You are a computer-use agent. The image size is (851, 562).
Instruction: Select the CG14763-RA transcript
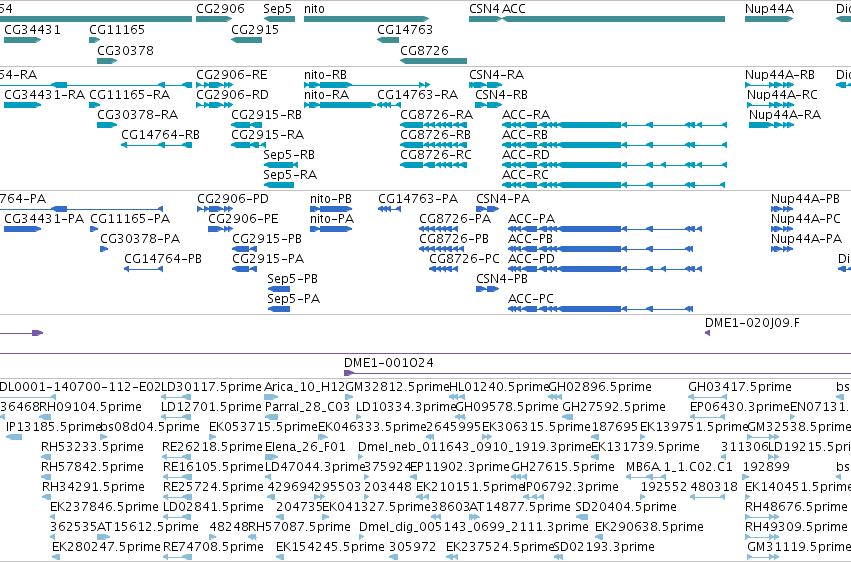click(x=389, y=105)
